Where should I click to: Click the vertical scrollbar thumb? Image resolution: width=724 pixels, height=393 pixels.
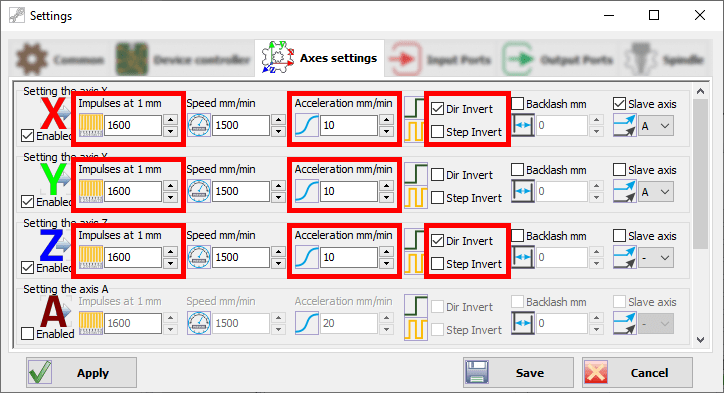(700, 174)
